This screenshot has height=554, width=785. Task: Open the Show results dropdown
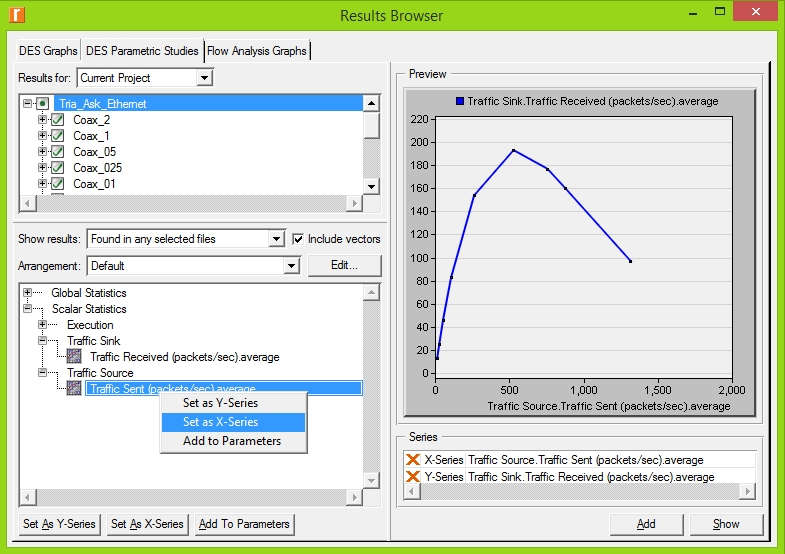tap(276, 239)
